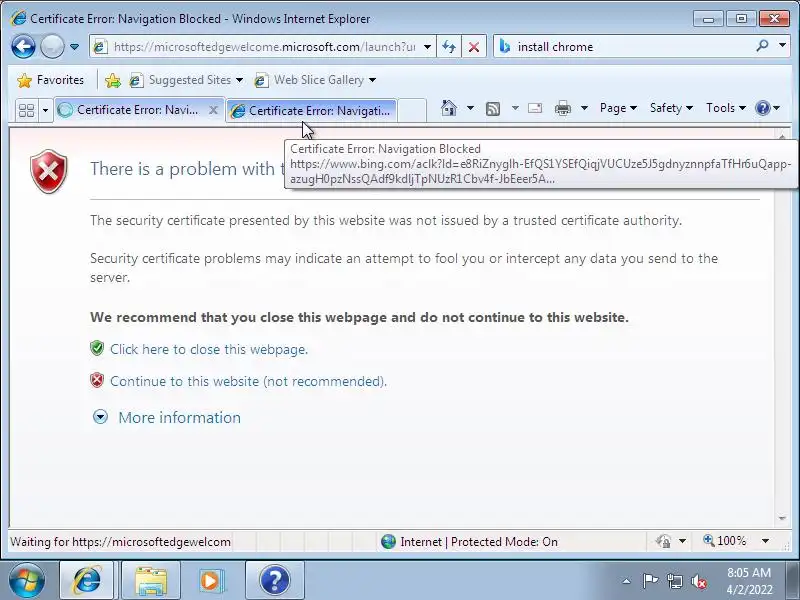Click the Home toolbar icon
The width and height of the screenshot is (800, 600).
point(449,108)
